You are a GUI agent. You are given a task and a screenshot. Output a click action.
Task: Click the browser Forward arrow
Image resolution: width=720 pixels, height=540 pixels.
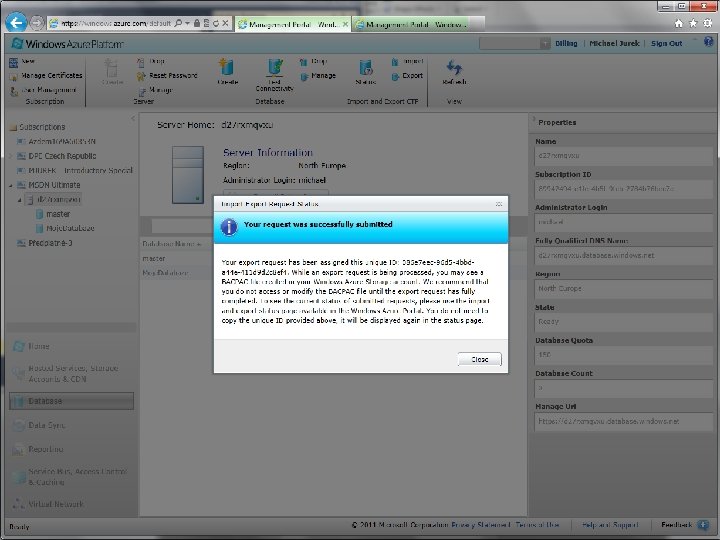coord(37,22)
